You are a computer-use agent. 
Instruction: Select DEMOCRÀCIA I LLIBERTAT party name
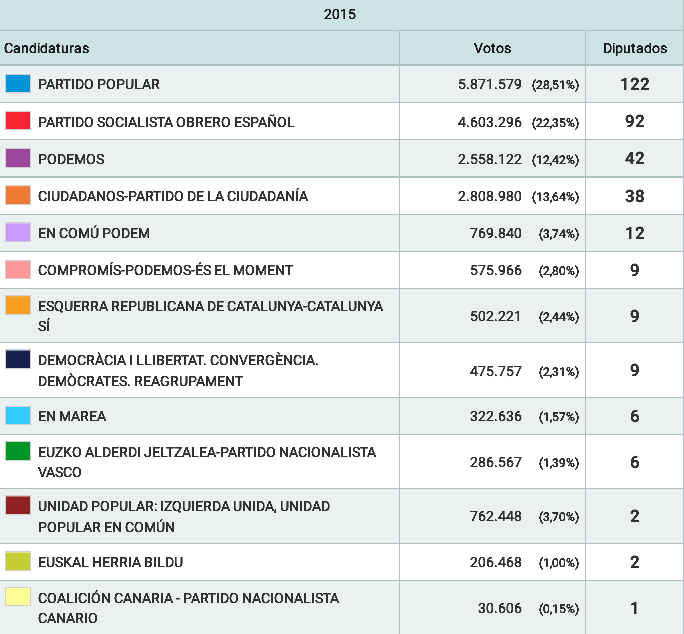tap(178, 370)
